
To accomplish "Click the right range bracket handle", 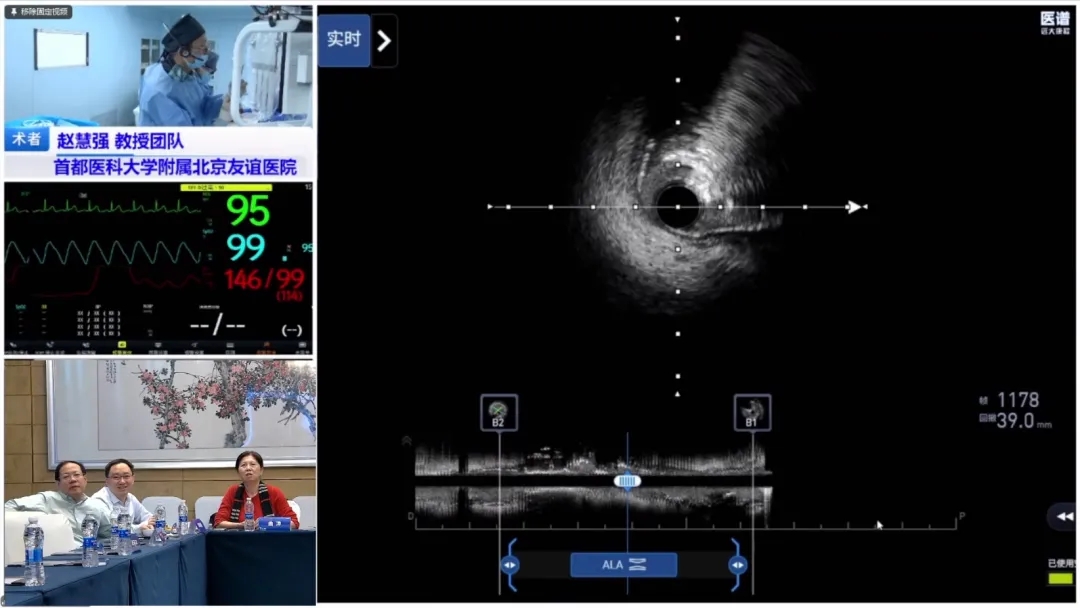I will click(x=737, y=565).
